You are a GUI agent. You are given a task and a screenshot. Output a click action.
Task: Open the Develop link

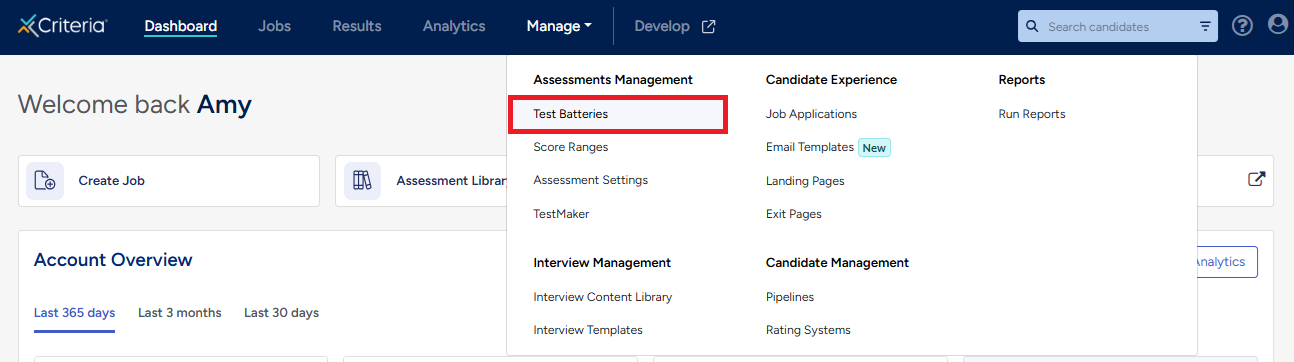coord(675,27)
